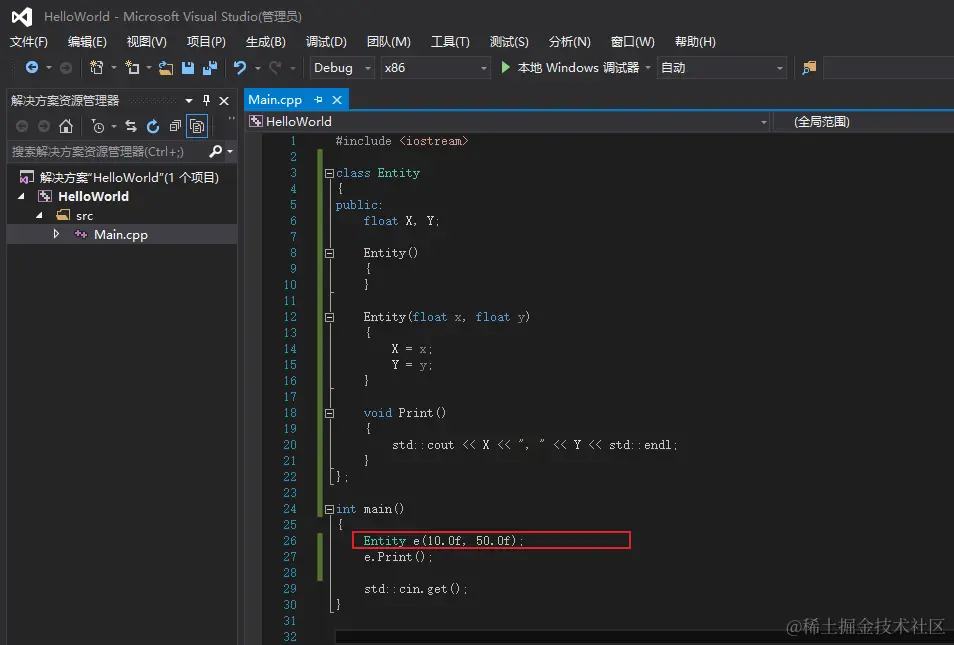
Task: Click the Open File folder icon
Action: (165, 68)
